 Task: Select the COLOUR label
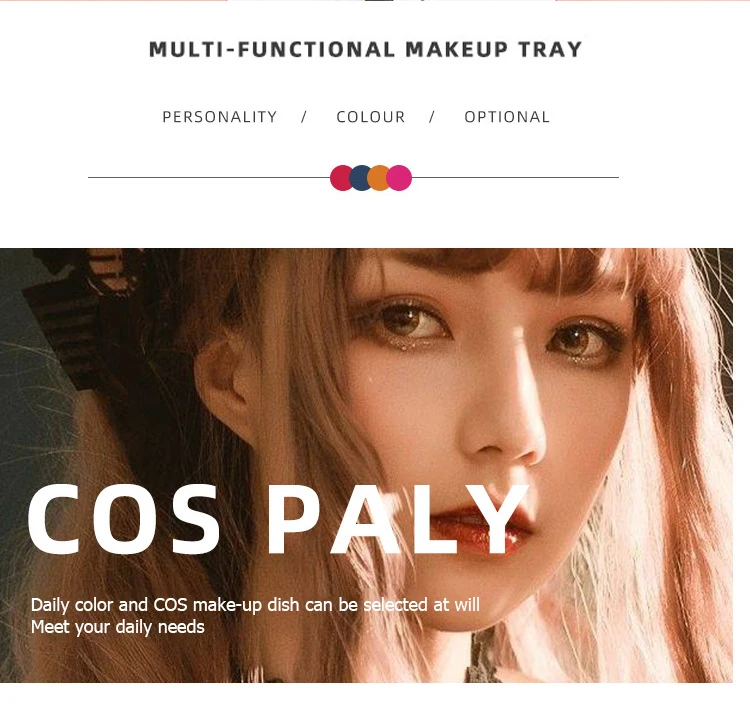[x=371, y=117]
